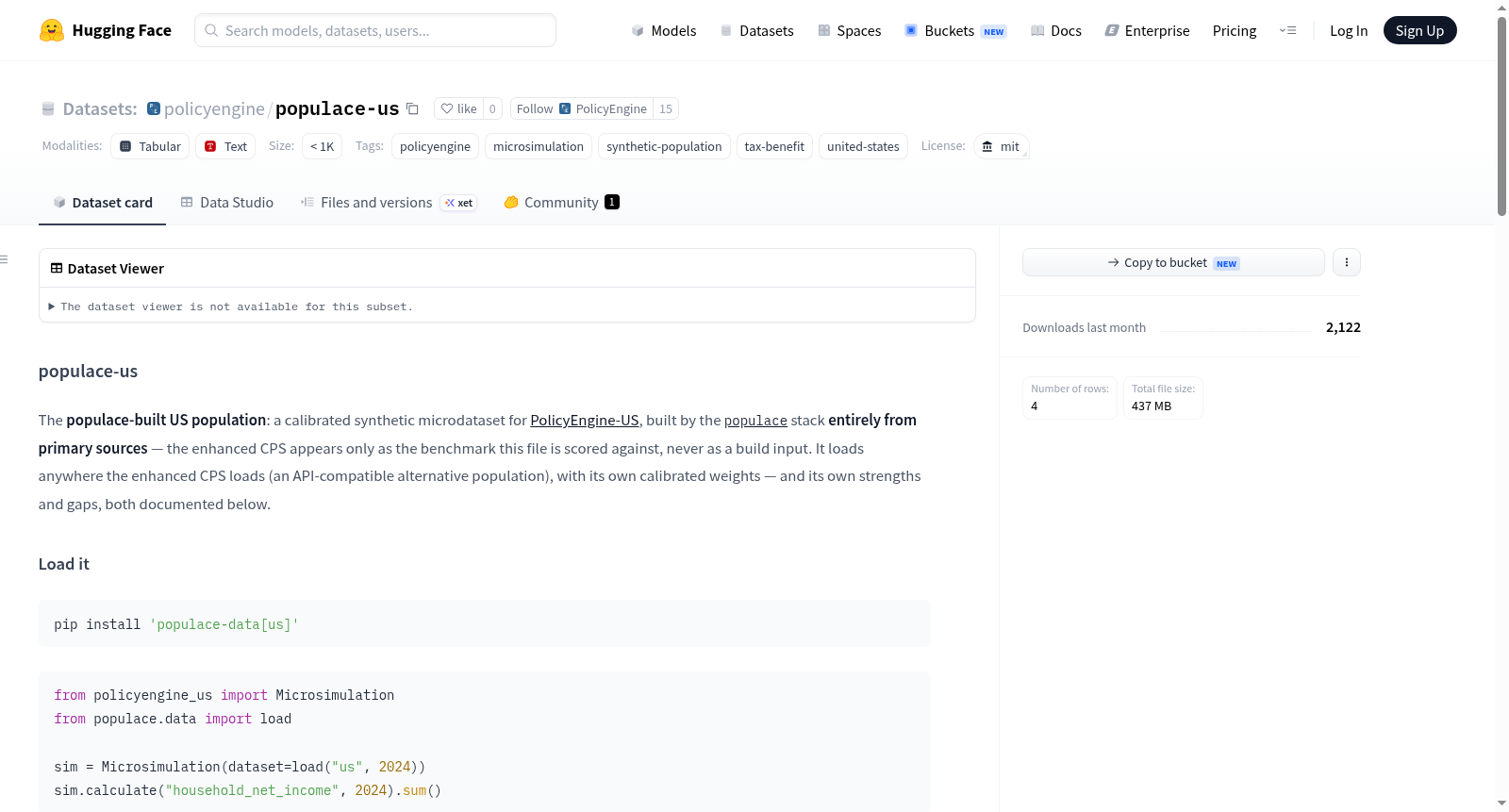
Task: Click the follower count 15
Action: pos(666,108)
